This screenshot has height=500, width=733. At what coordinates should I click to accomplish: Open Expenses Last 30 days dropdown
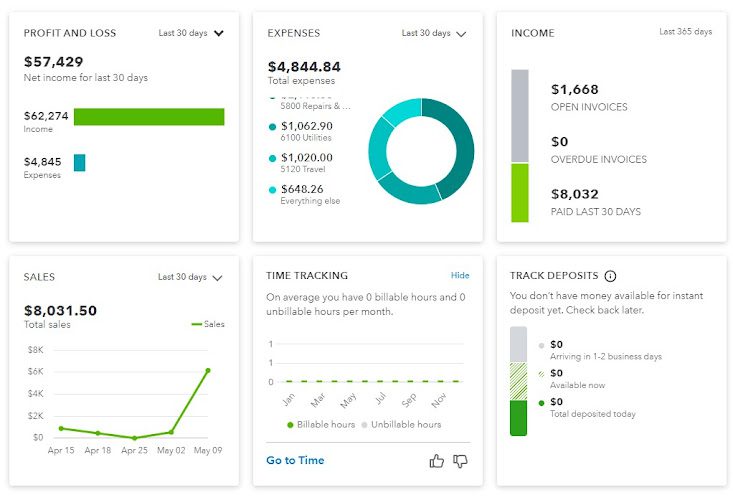[x=434, y=33]
